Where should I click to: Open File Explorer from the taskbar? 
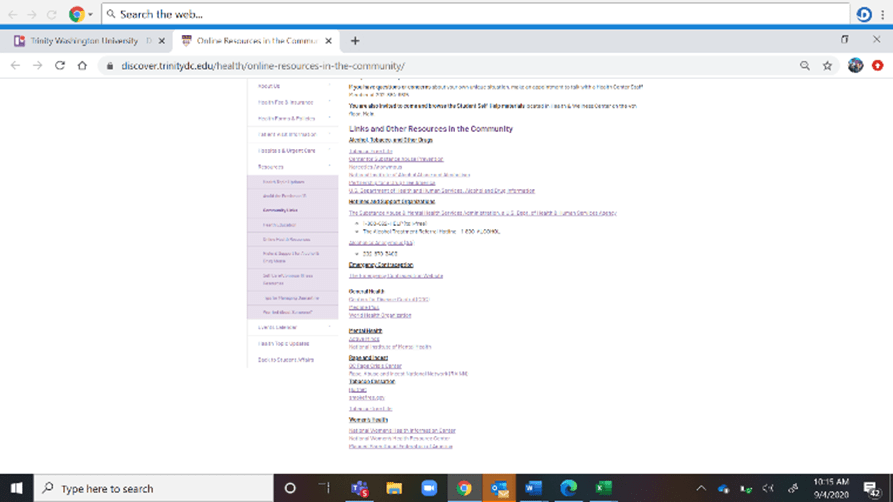click(x=394, y=488)
